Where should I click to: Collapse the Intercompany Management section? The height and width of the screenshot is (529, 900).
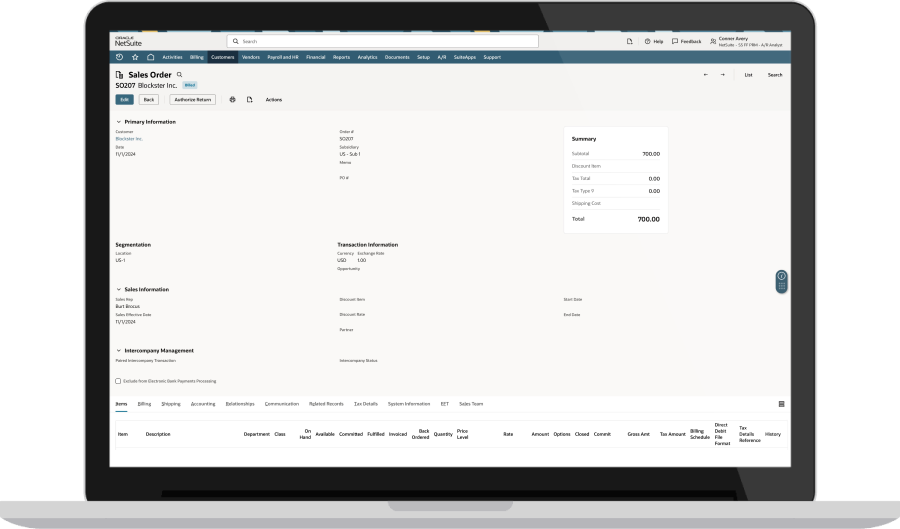point(119,351)
